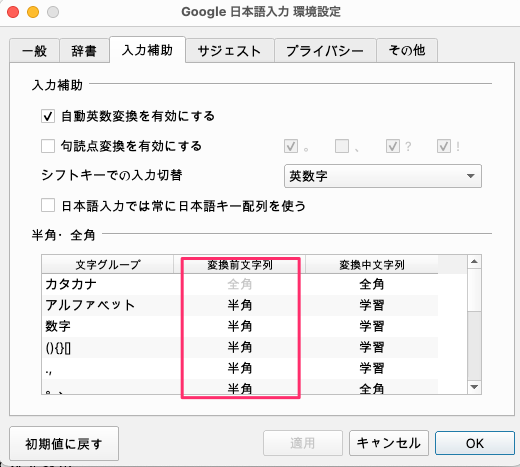This screenshot has width=520, height=467.
Task: Open the 辞書 tab
Action: (x=84, y=51)
